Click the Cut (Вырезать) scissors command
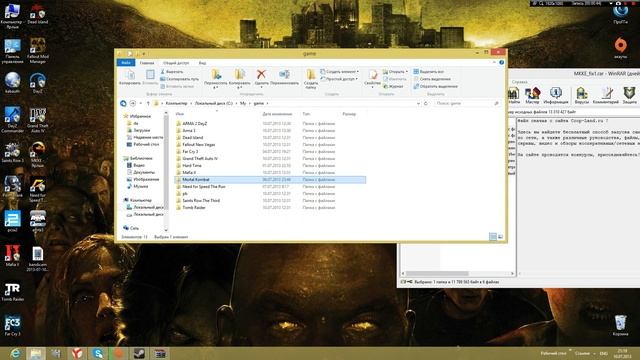This screenshot has width=640, height=360. click(x=172, y=72)
